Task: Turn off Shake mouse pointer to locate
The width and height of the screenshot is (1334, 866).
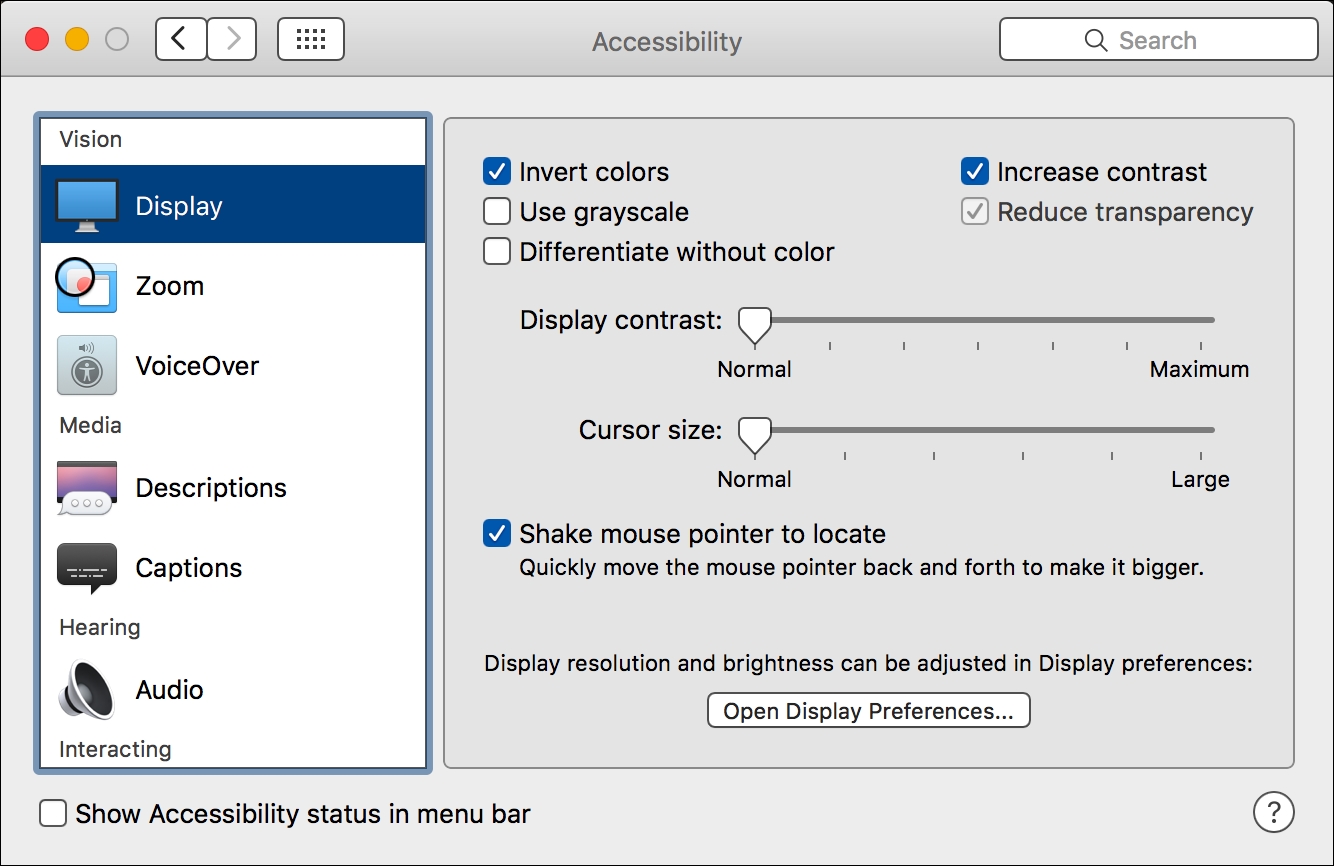Action: [x=497, y=533]
